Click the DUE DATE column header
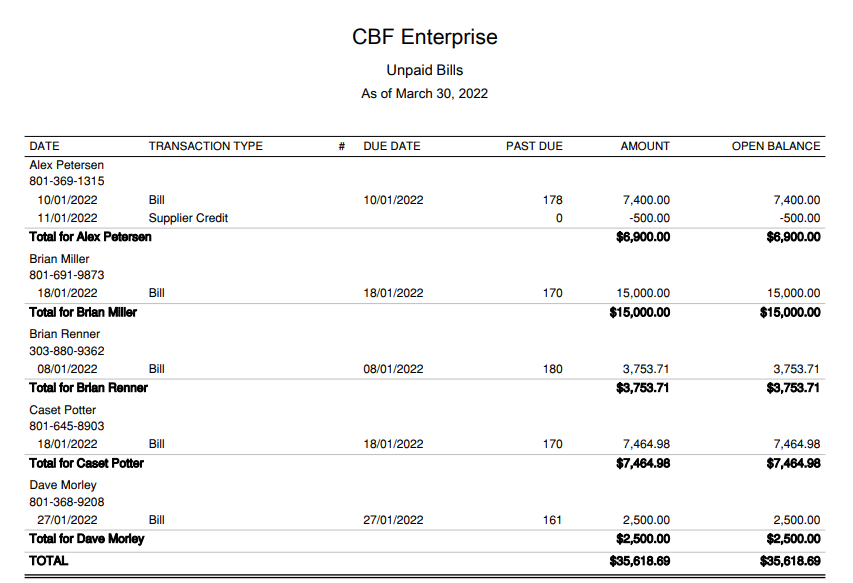 (392, 146)
